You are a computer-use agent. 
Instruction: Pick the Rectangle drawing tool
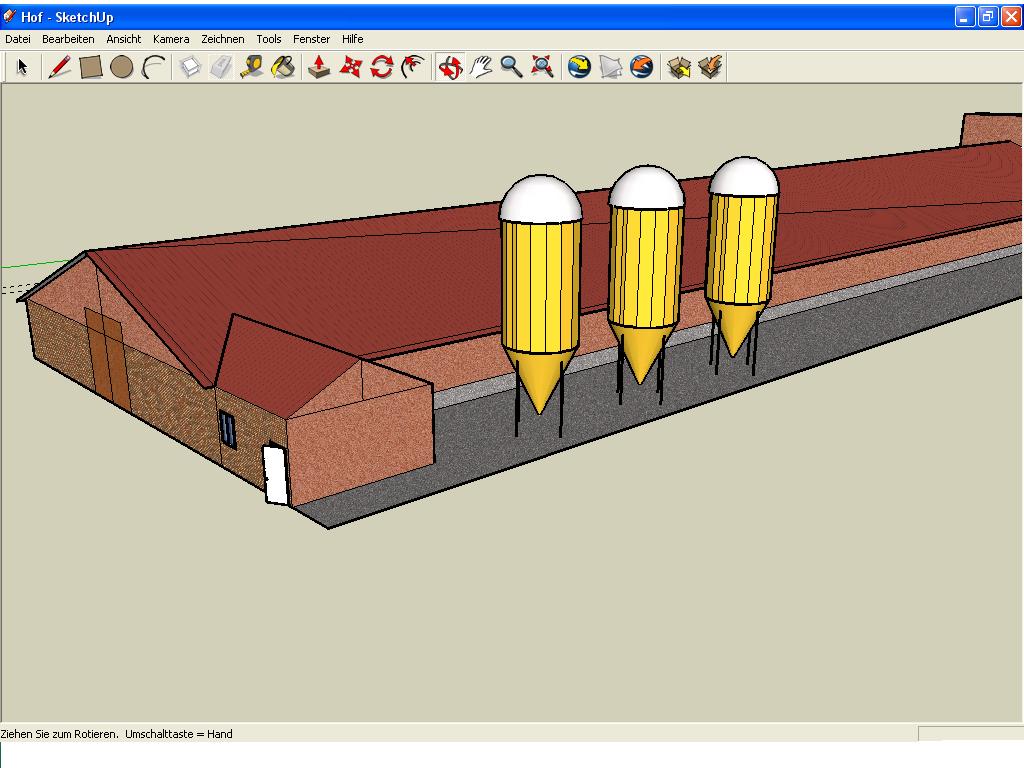click(x=91, y=67)
